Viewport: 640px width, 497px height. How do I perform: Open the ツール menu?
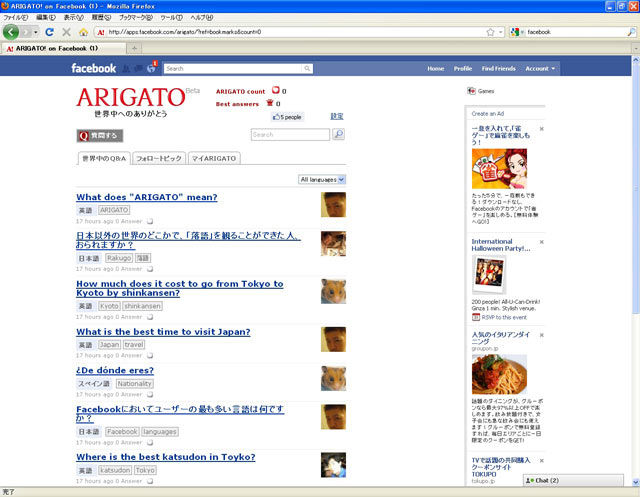pos(171,18)
